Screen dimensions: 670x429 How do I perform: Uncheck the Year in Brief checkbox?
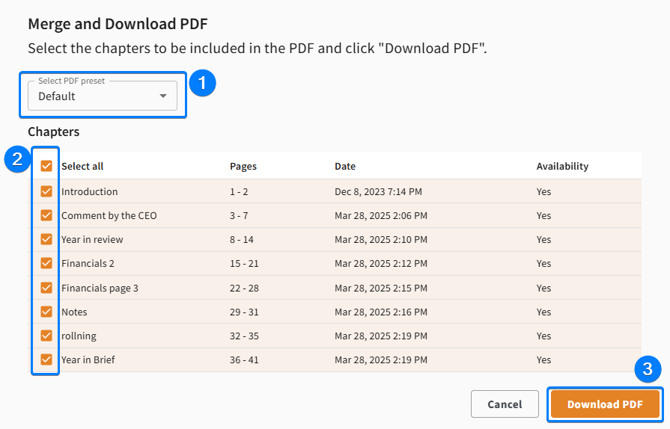point(46,359)
